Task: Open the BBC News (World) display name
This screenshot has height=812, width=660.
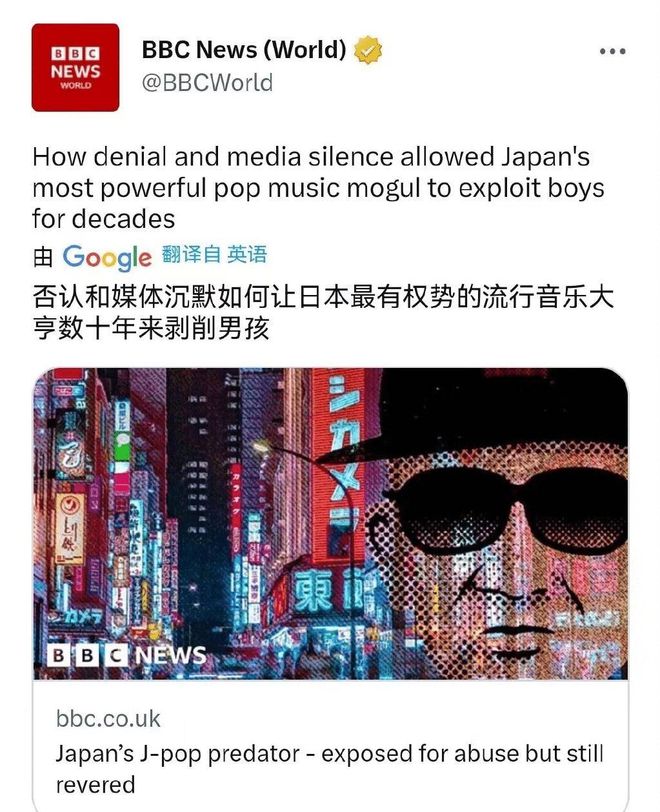Action: click(x=244, y=50)
